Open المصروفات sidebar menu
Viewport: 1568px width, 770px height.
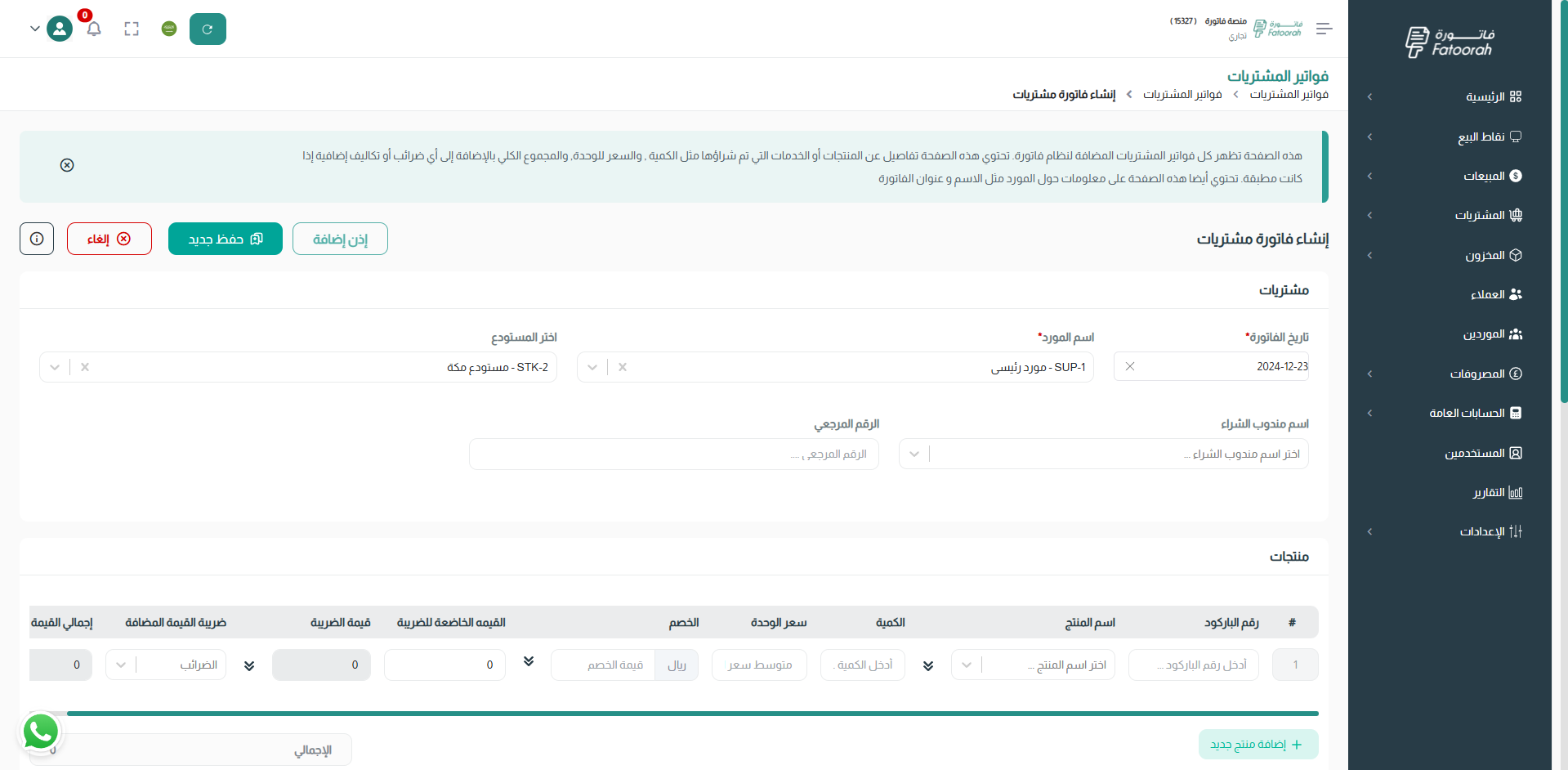pyautogui.click(x=1485, y=374)
